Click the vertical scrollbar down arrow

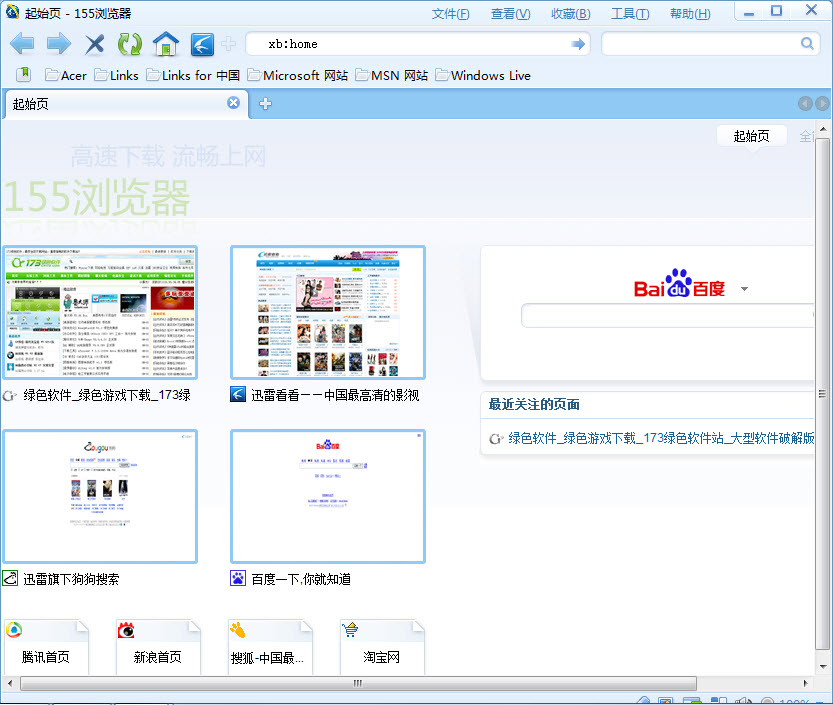pos(823,666)
